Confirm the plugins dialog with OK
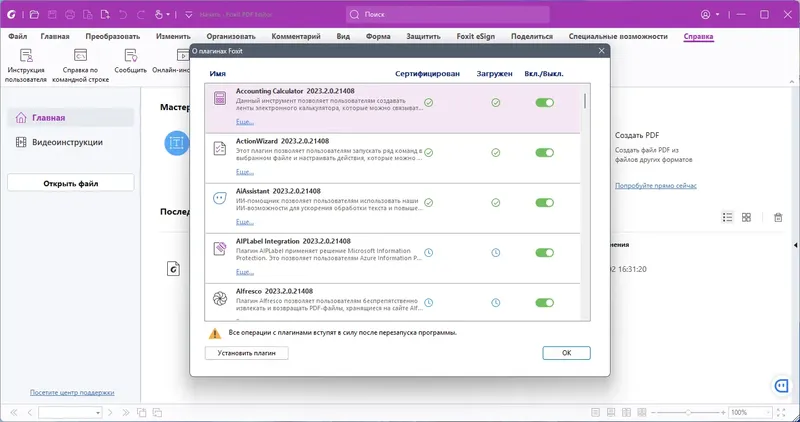This screenshot has height=422, width=800. click(x=566, y=353)
